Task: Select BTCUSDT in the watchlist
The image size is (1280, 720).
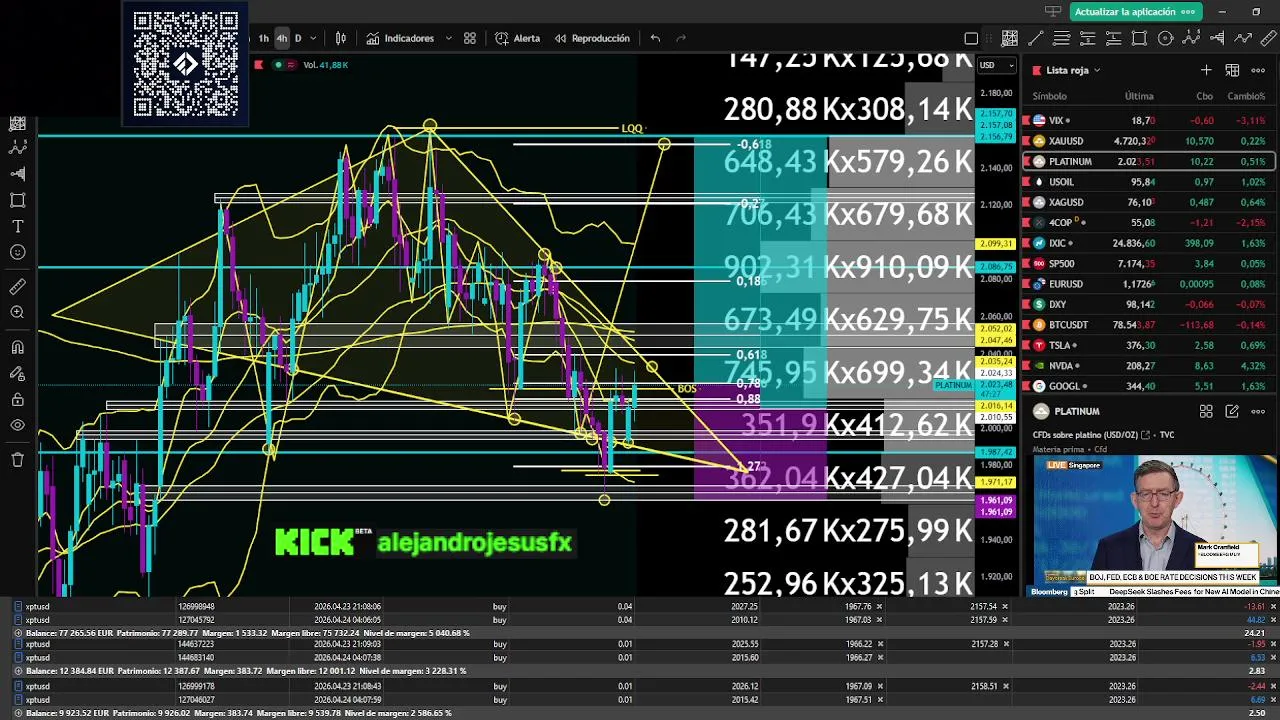Action: coord(1148,325)
